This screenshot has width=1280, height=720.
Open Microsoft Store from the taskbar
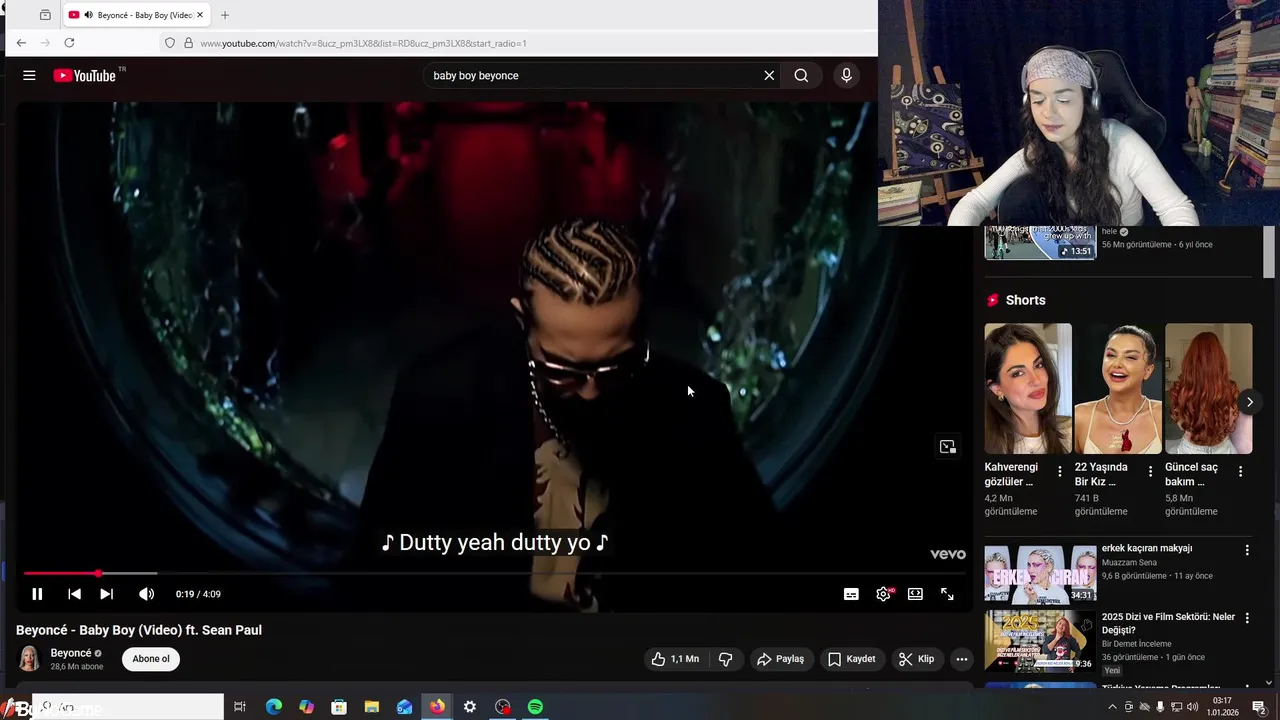pos(339,707)
